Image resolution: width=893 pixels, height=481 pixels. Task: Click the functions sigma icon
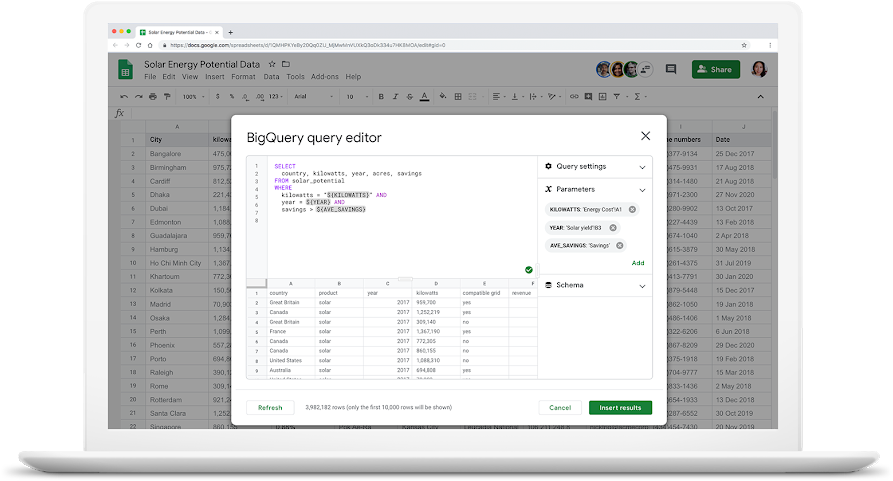click(x=637, y=97)
